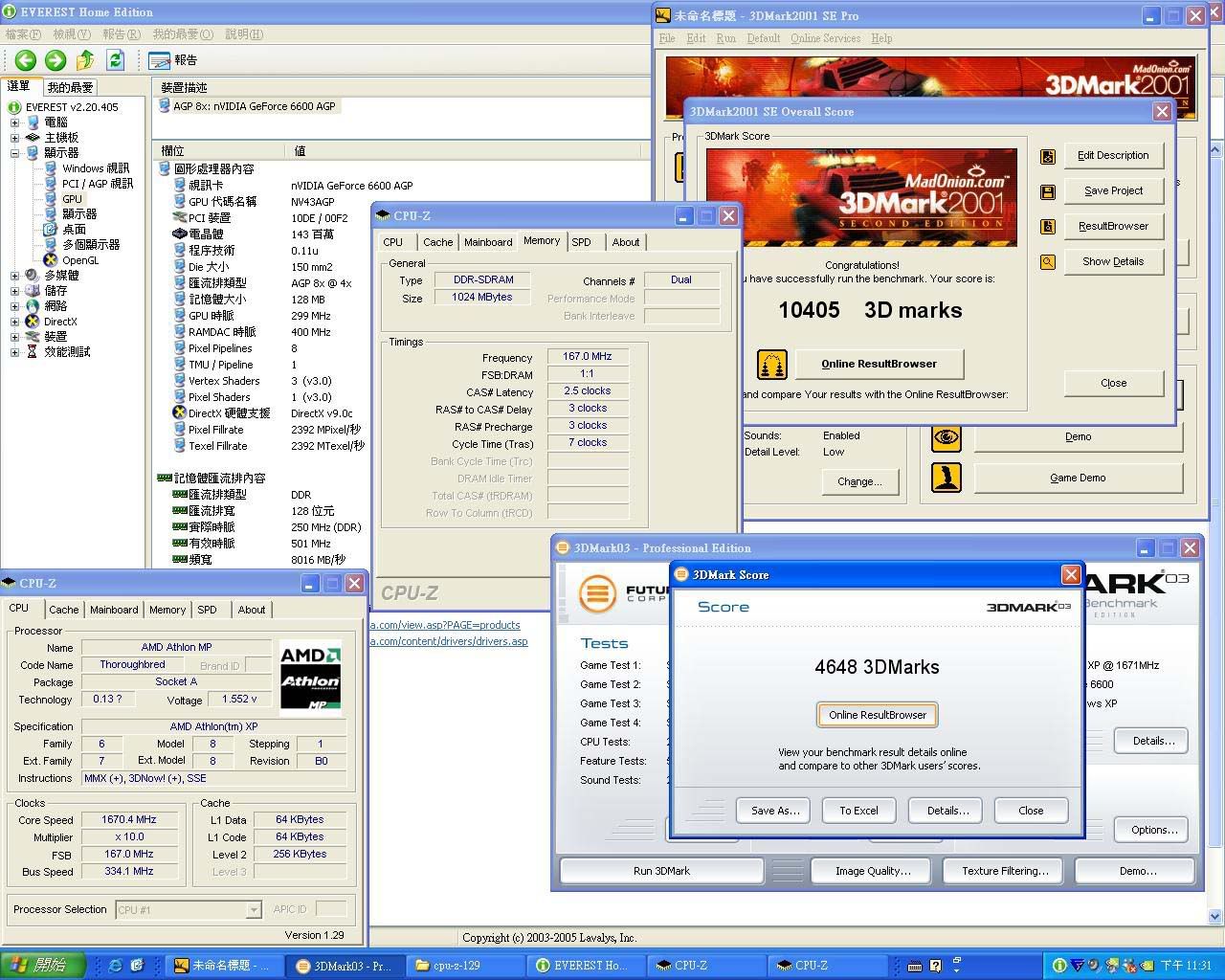
Task: Expand the 多媒體 tree node
Action: pyautogui.click(x=14, y=276)
